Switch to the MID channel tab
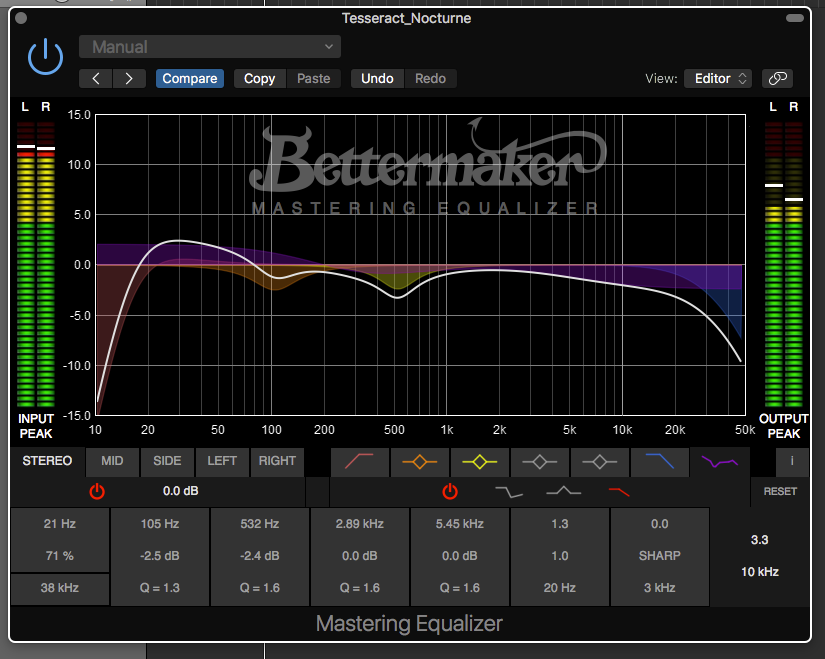The height and width of the screenshot is (659, 825). [x=112, y=461]
